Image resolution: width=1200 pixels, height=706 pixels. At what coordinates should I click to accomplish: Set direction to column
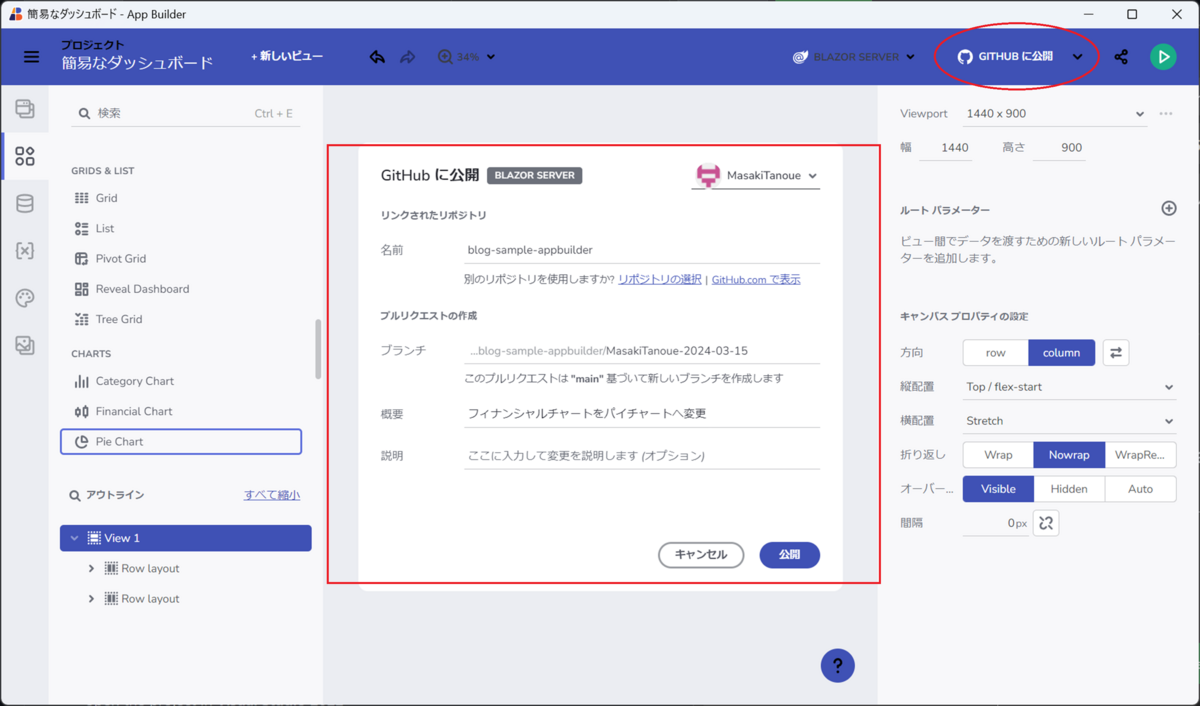coord(1061,352)
